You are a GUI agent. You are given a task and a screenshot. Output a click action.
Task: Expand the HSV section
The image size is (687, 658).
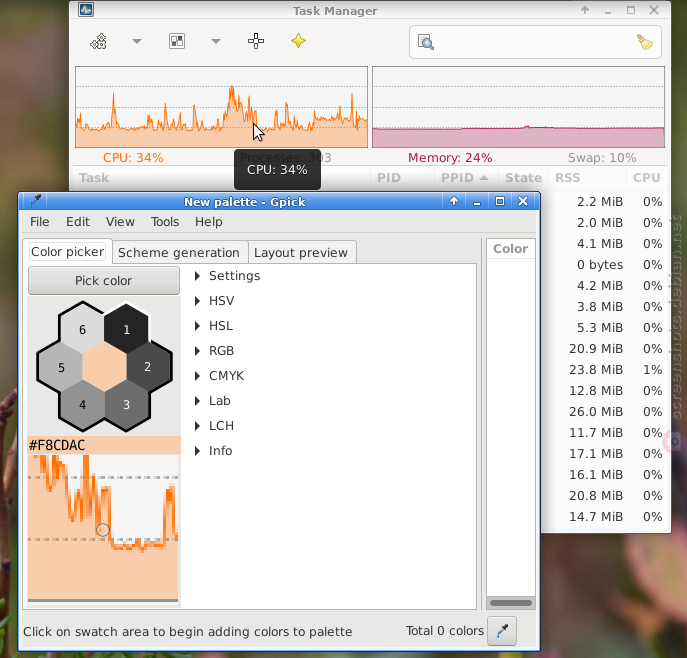pos(215,301)
